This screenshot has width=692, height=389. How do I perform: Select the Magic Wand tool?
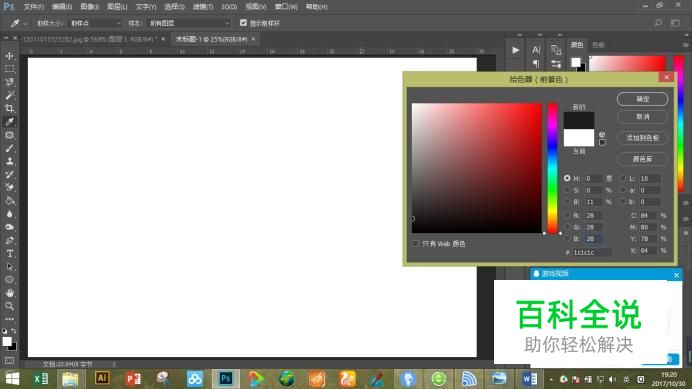click(9, 95)
